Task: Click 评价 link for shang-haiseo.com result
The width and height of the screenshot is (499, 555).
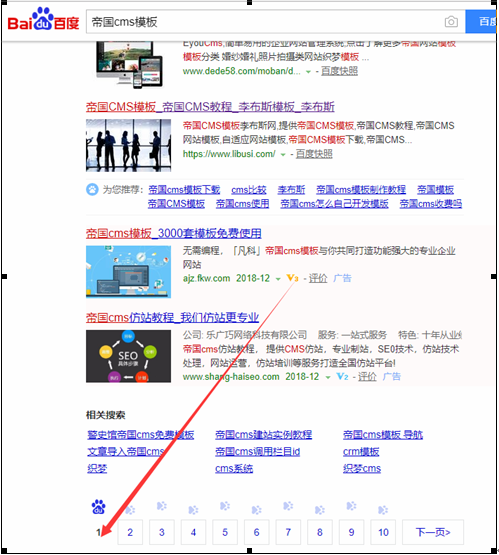Action: point(367,376)
